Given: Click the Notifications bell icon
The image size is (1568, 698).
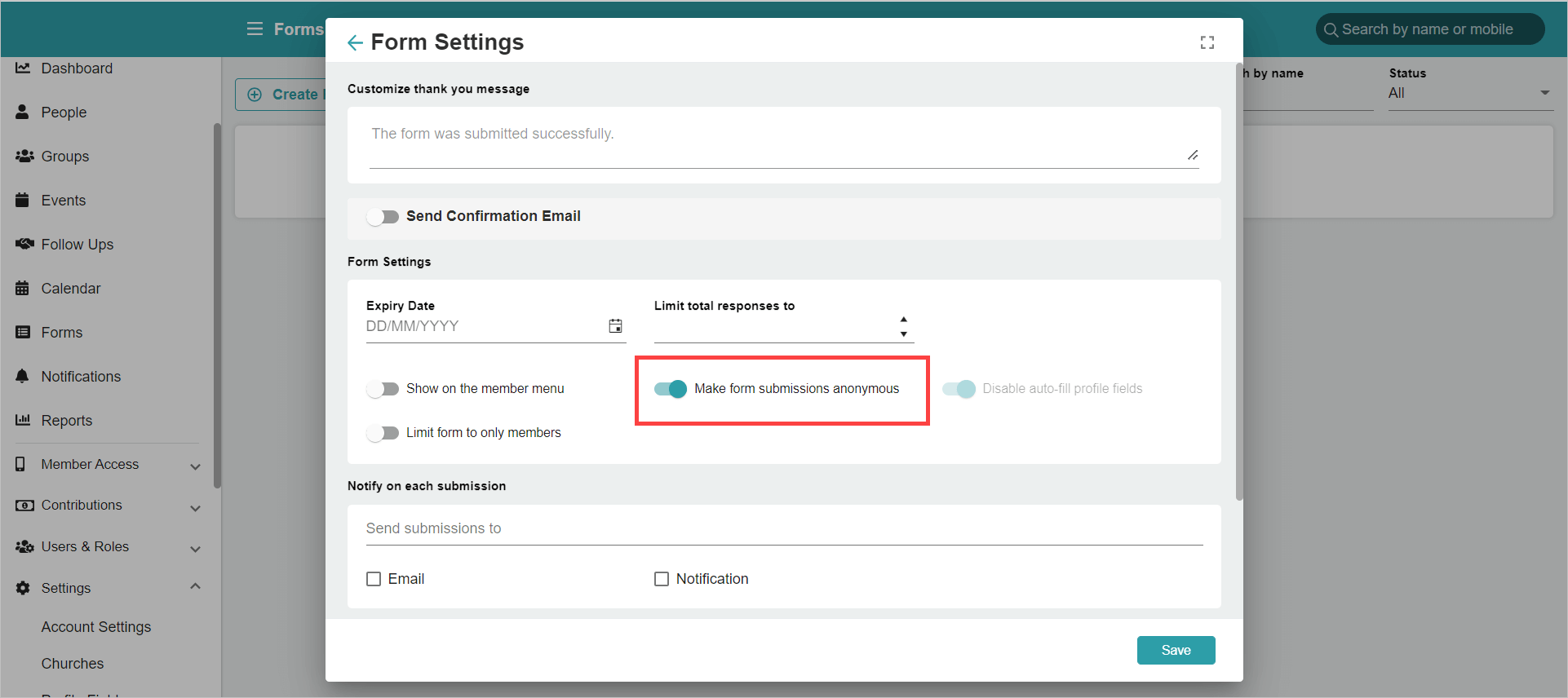Looking at the screenshot, I should (23, 377).
